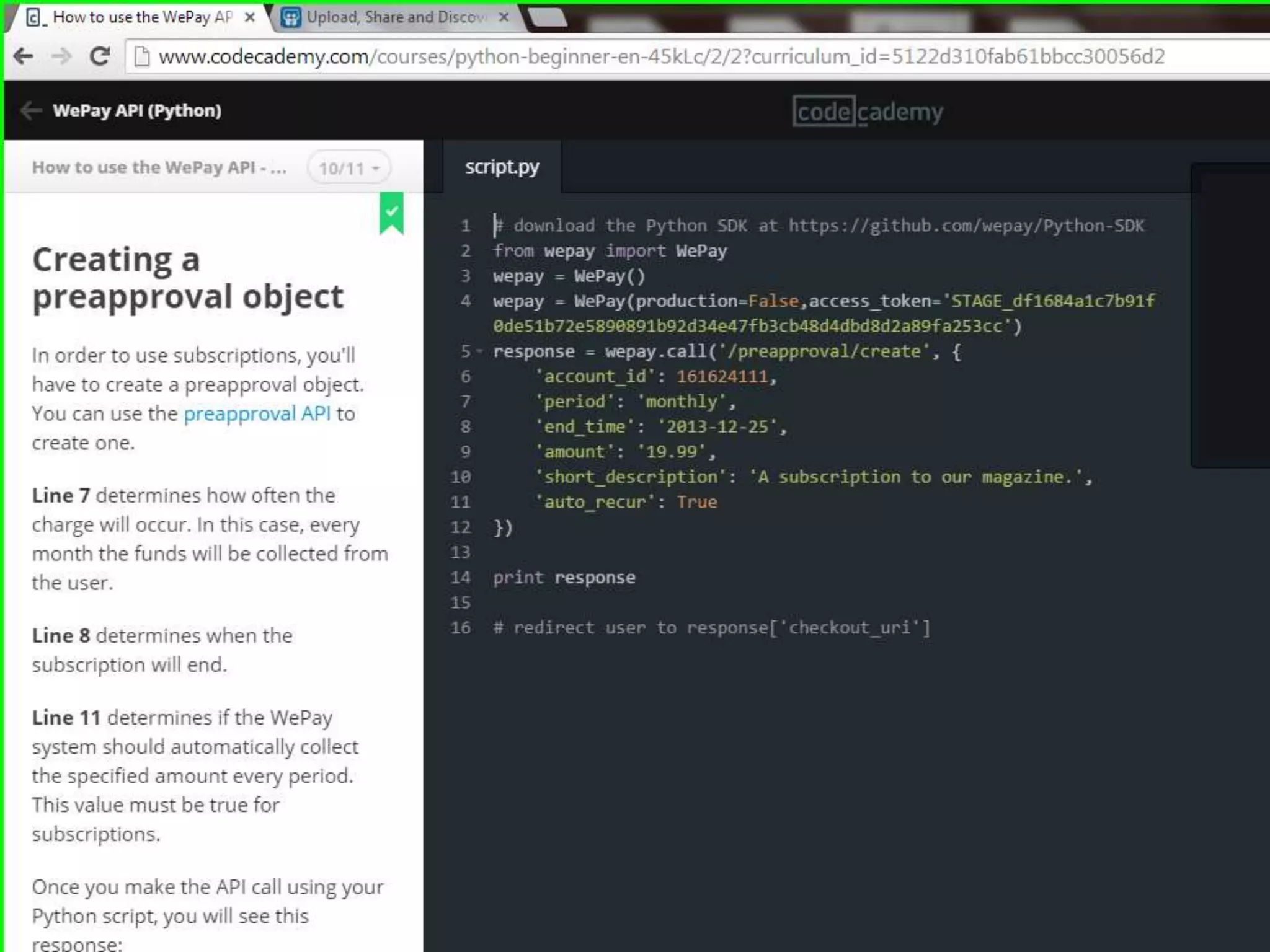Image resolution: width=1270 pixels, height=952 pixels.
Task: Click the 'period': 'monthly' line
Action: point(635,402)
